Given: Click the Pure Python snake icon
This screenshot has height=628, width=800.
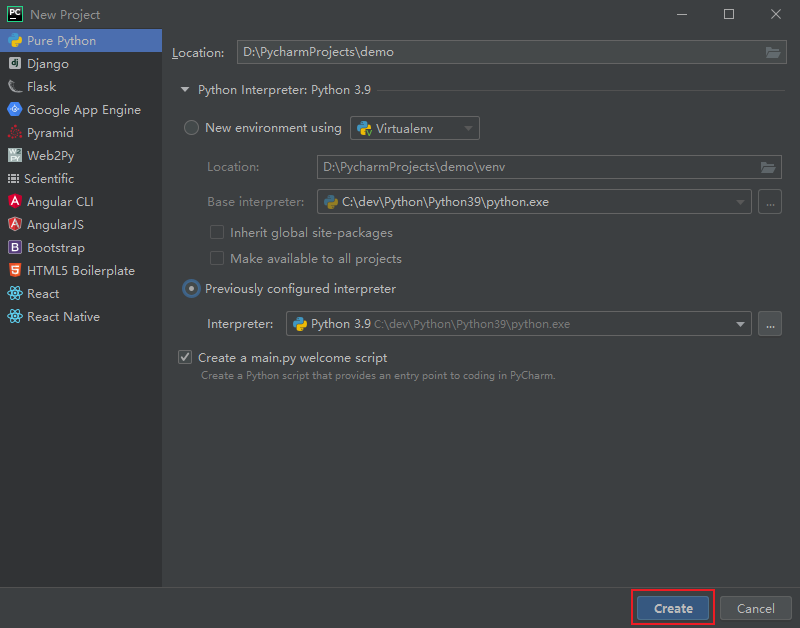Looking at the screenshot, I should [15, 40].
